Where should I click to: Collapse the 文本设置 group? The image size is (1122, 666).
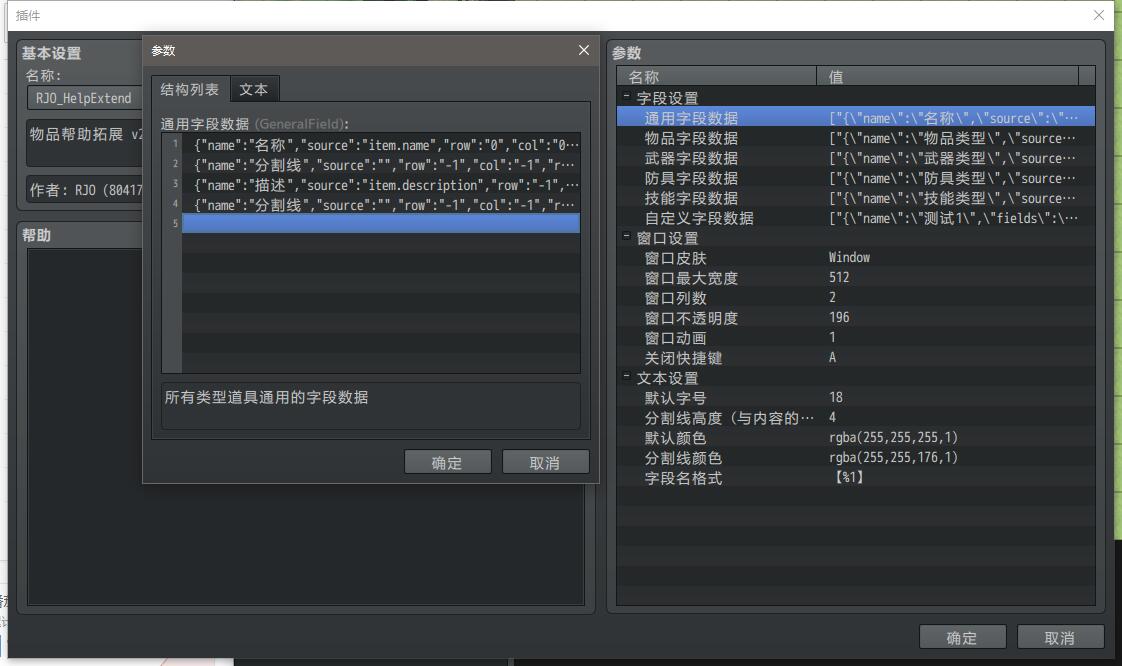click(x=626, y=376)
